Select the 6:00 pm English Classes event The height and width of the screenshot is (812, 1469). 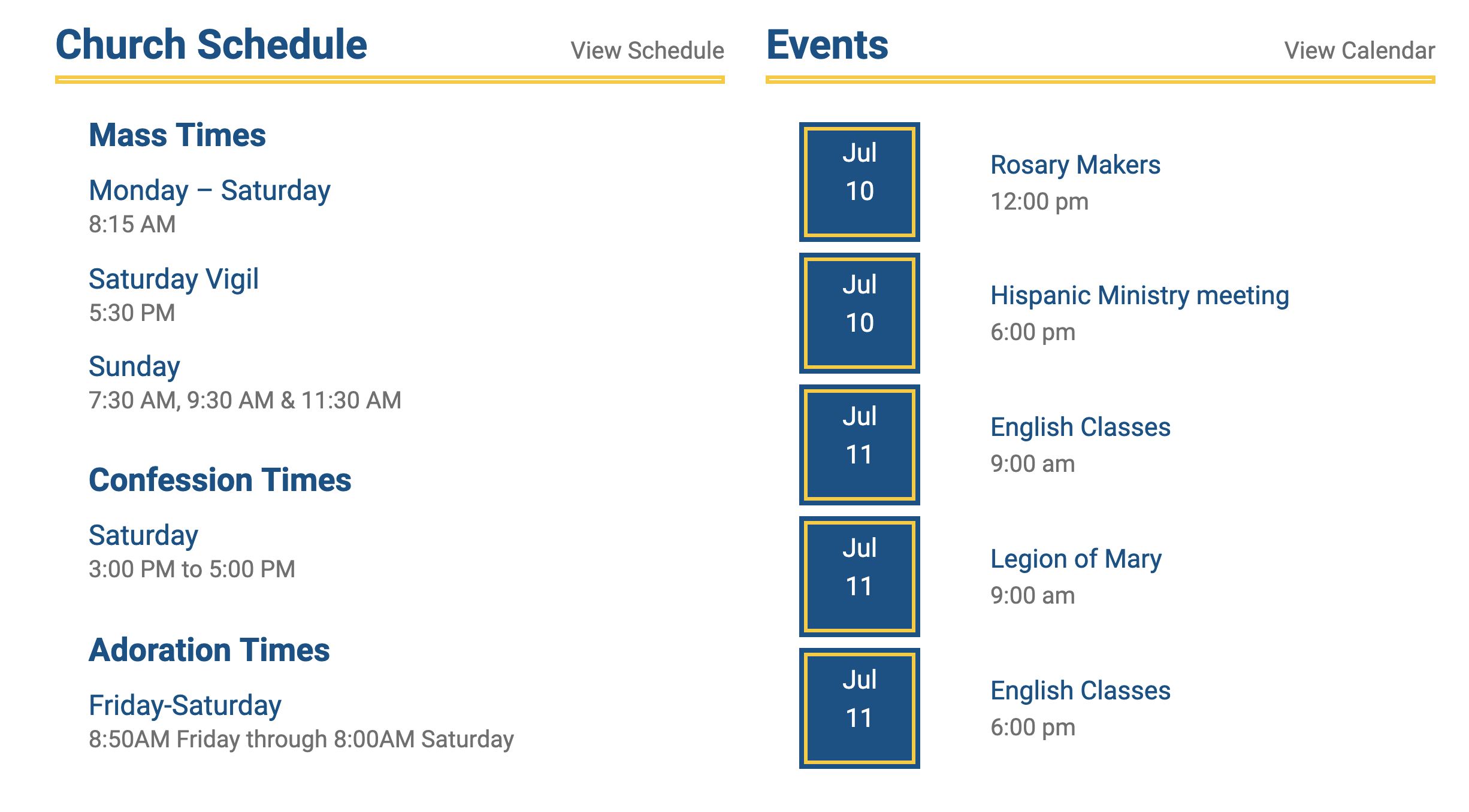(x=1080, y=691)
